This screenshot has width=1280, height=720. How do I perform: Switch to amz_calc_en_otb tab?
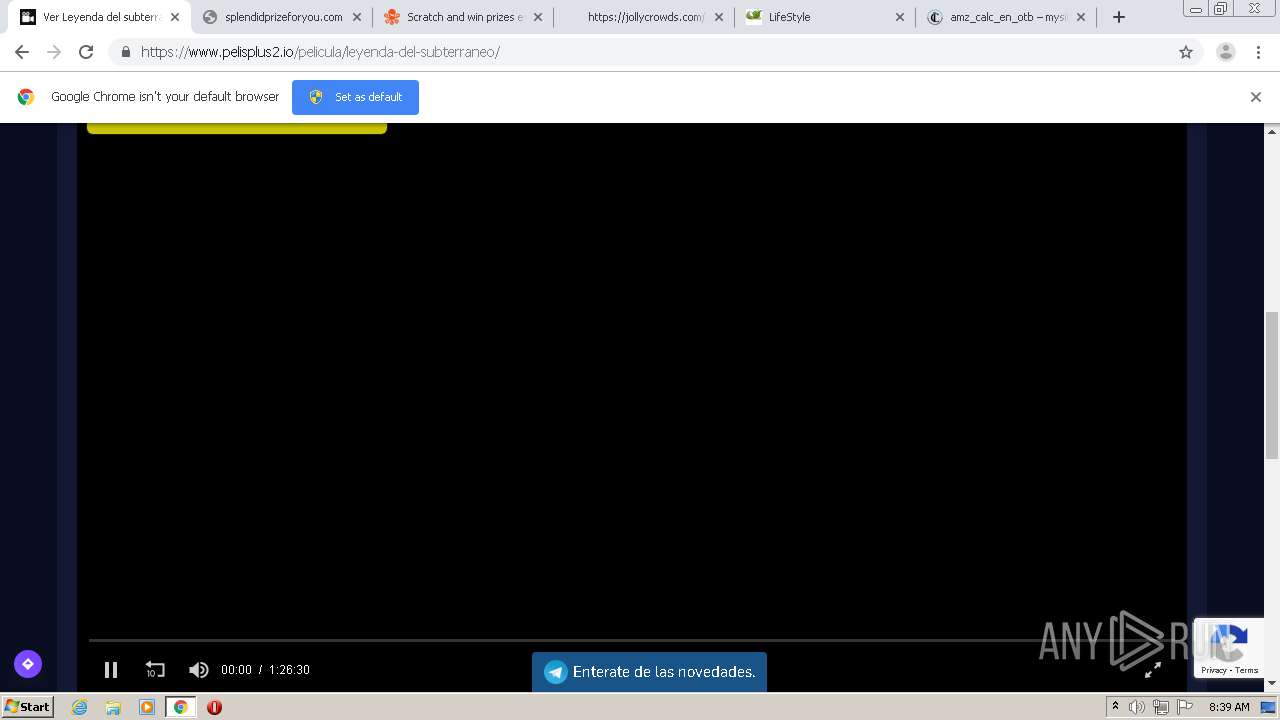point(1007,17)
